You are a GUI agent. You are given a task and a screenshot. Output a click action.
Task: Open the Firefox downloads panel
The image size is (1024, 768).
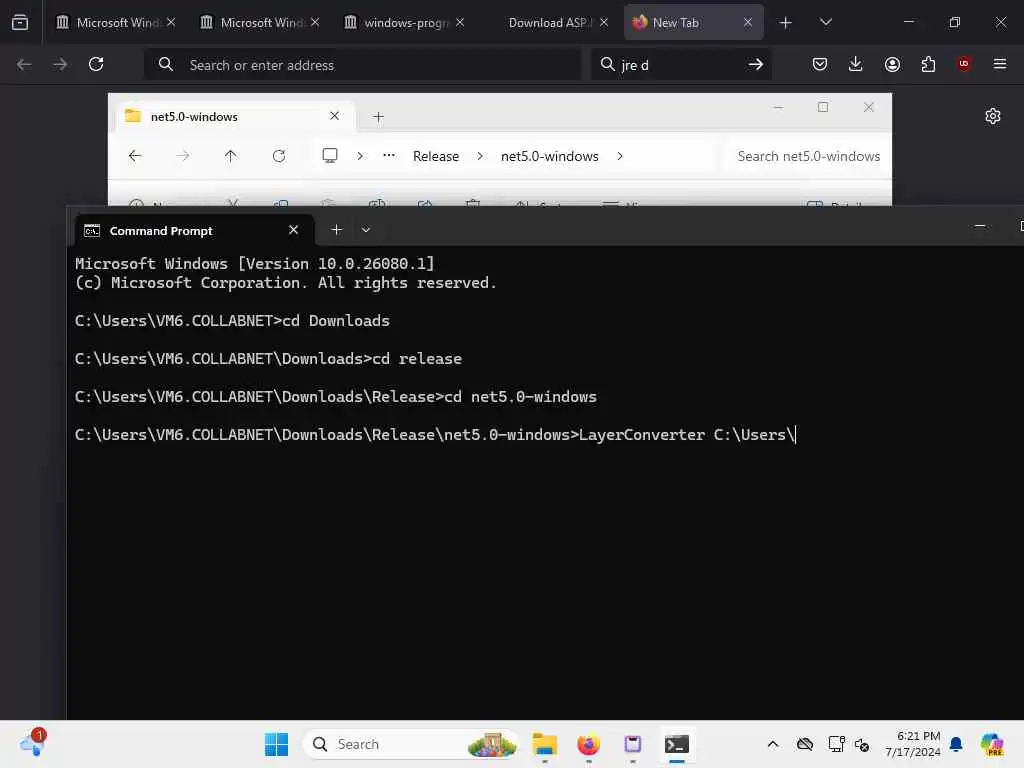click(856, 64)
